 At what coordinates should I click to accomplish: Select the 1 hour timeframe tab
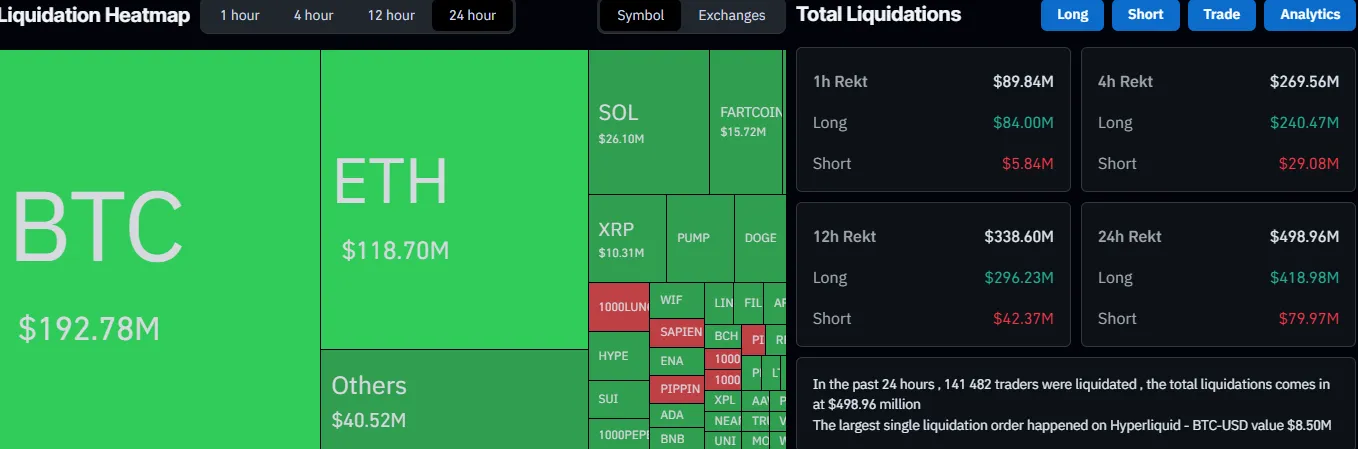click(239, 15)
